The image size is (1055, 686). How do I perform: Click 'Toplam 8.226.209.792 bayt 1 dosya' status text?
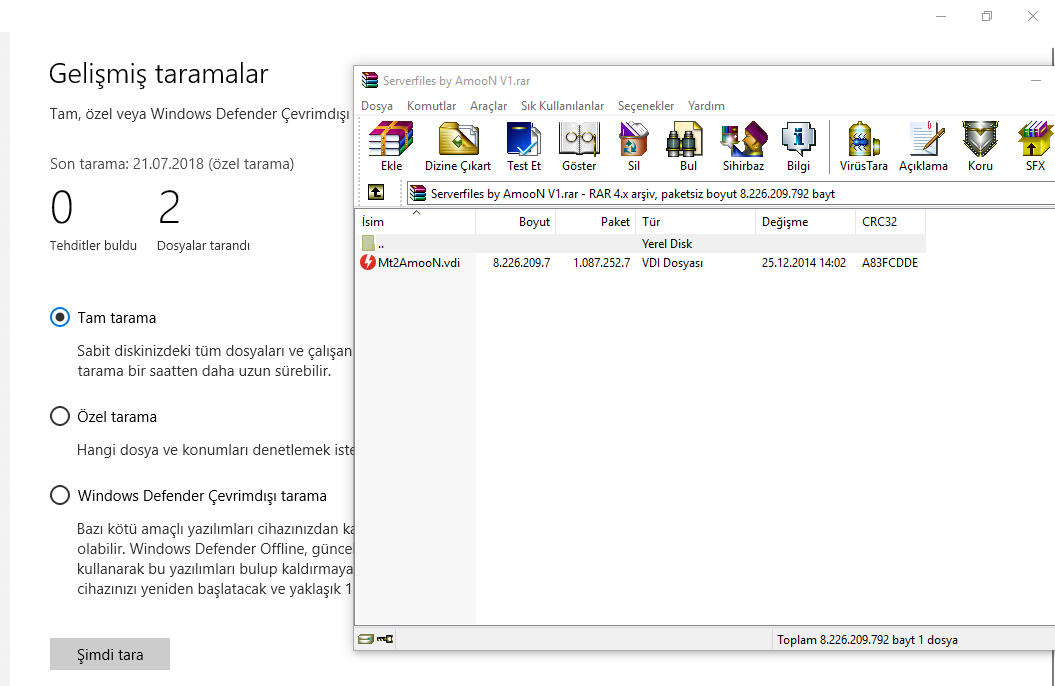point(867,640)
